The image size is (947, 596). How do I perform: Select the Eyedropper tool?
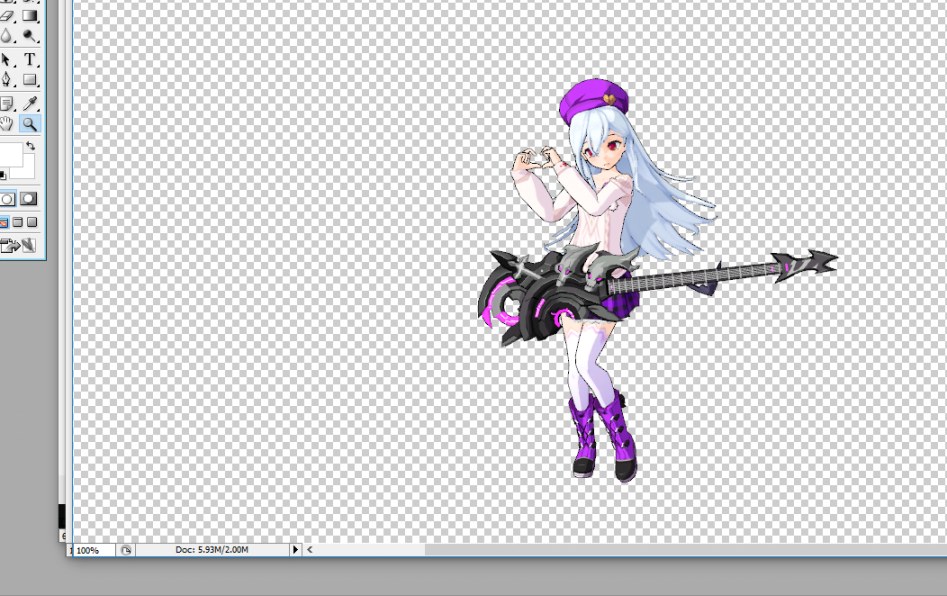pos(30,103)
